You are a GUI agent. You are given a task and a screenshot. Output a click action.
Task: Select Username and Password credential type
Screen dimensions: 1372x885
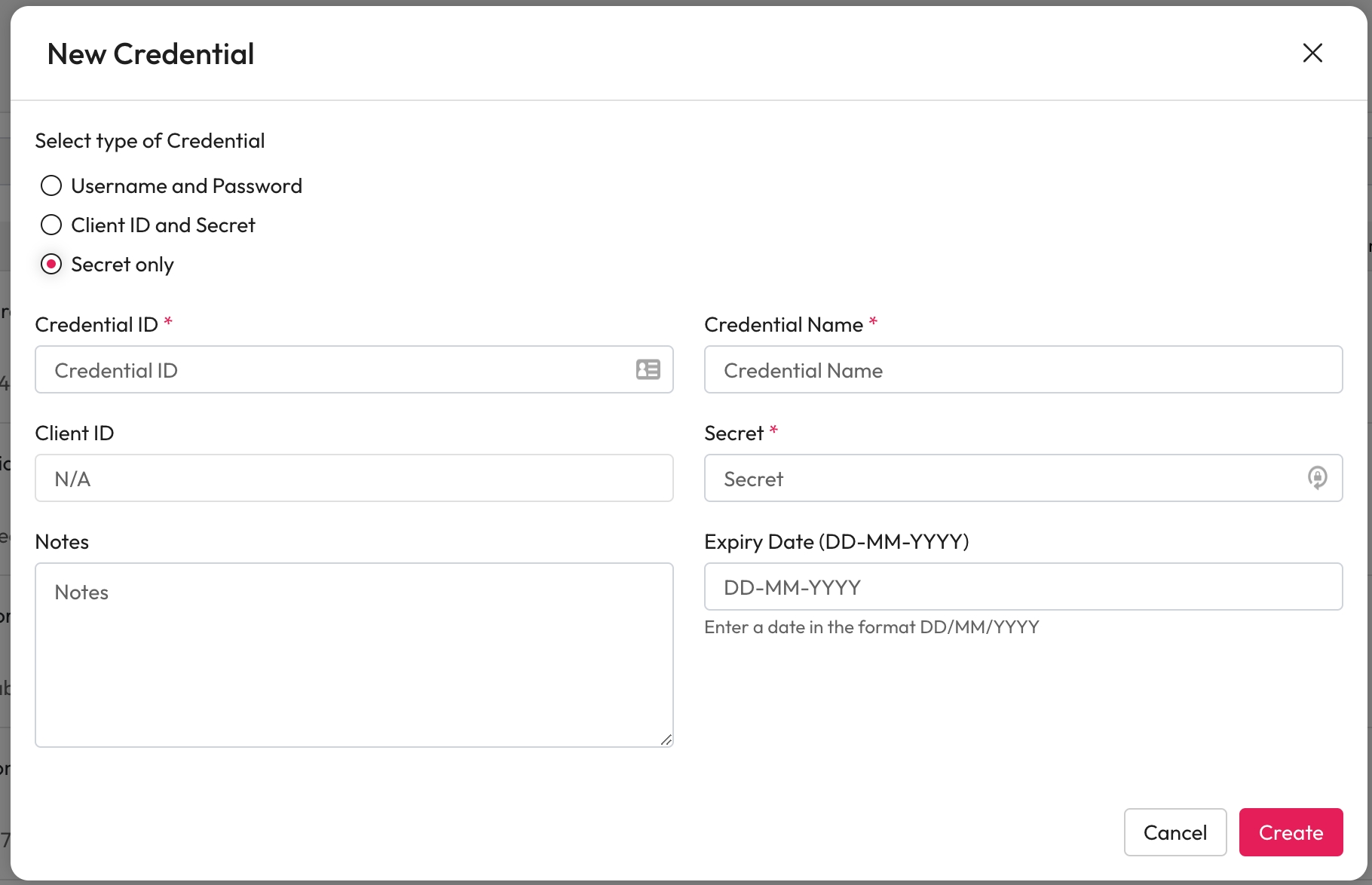point(51,185)
